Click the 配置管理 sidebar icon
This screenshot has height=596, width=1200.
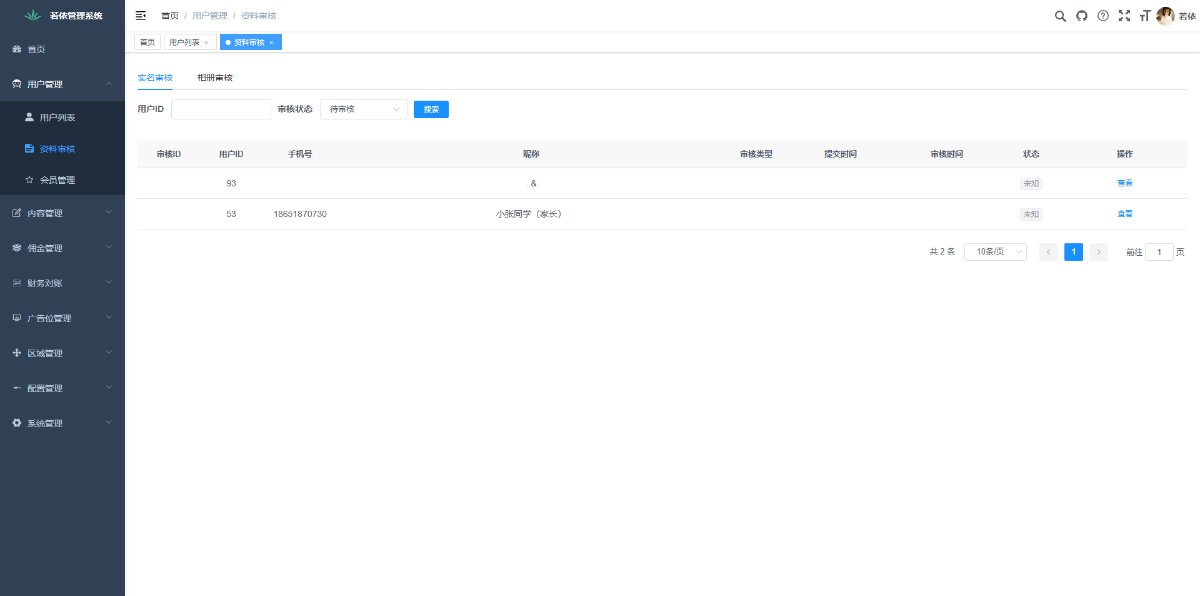click(x=16, y=387)
